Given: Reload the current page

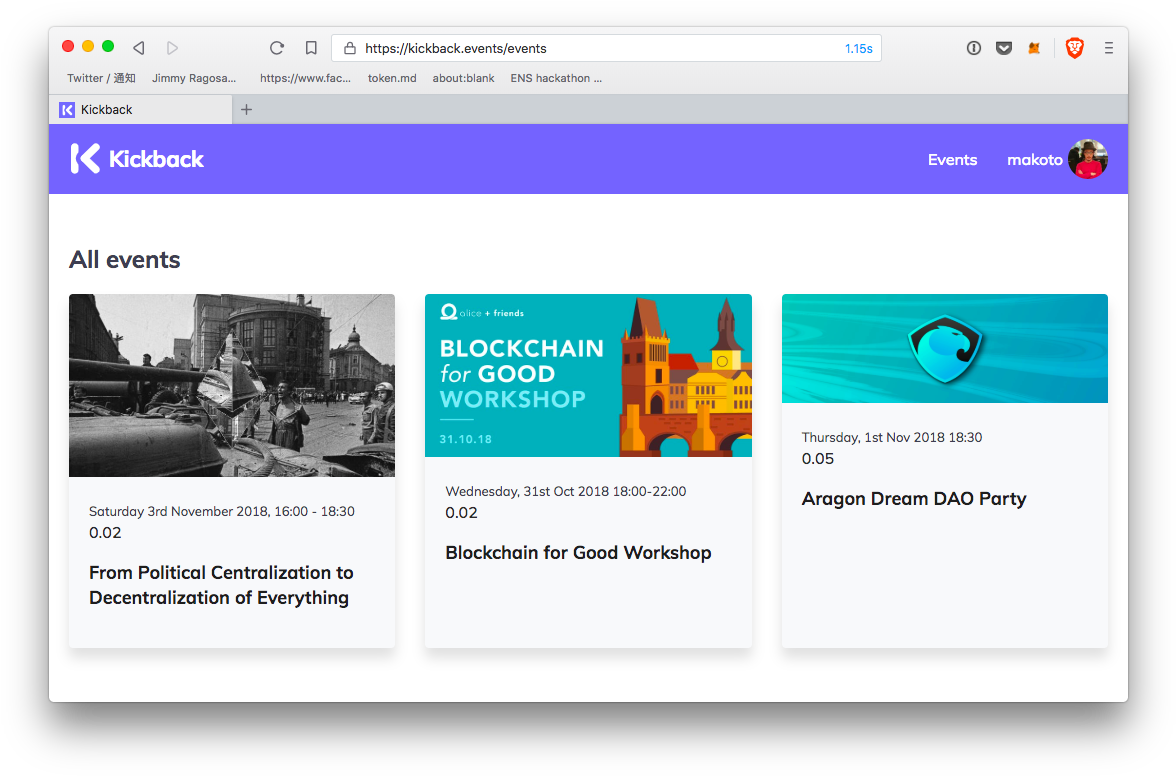Looking at the screenshot, I should click(277, 48).
